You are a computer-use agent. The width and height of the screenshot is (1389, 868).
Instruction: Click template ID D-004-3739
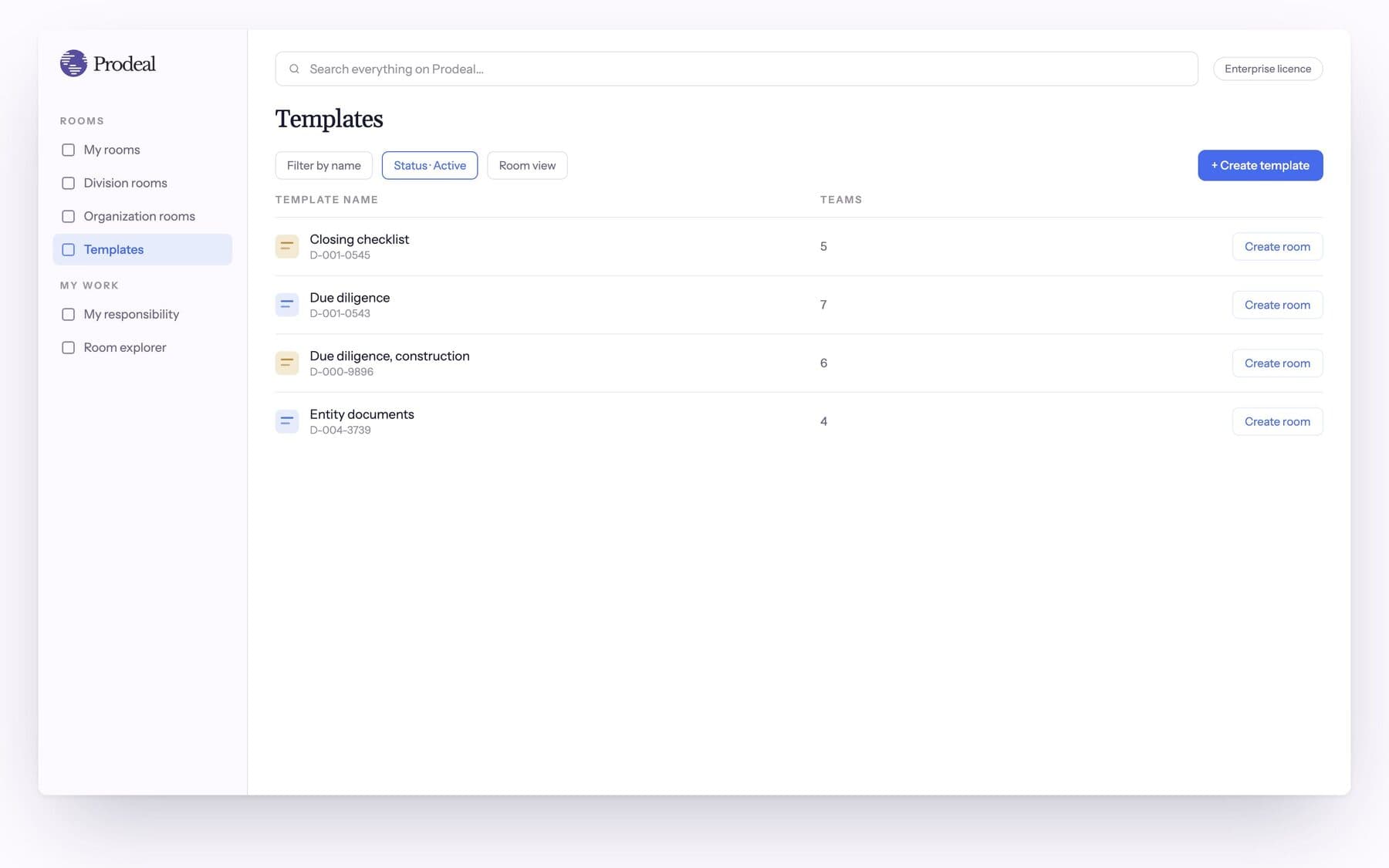[340, 430]
